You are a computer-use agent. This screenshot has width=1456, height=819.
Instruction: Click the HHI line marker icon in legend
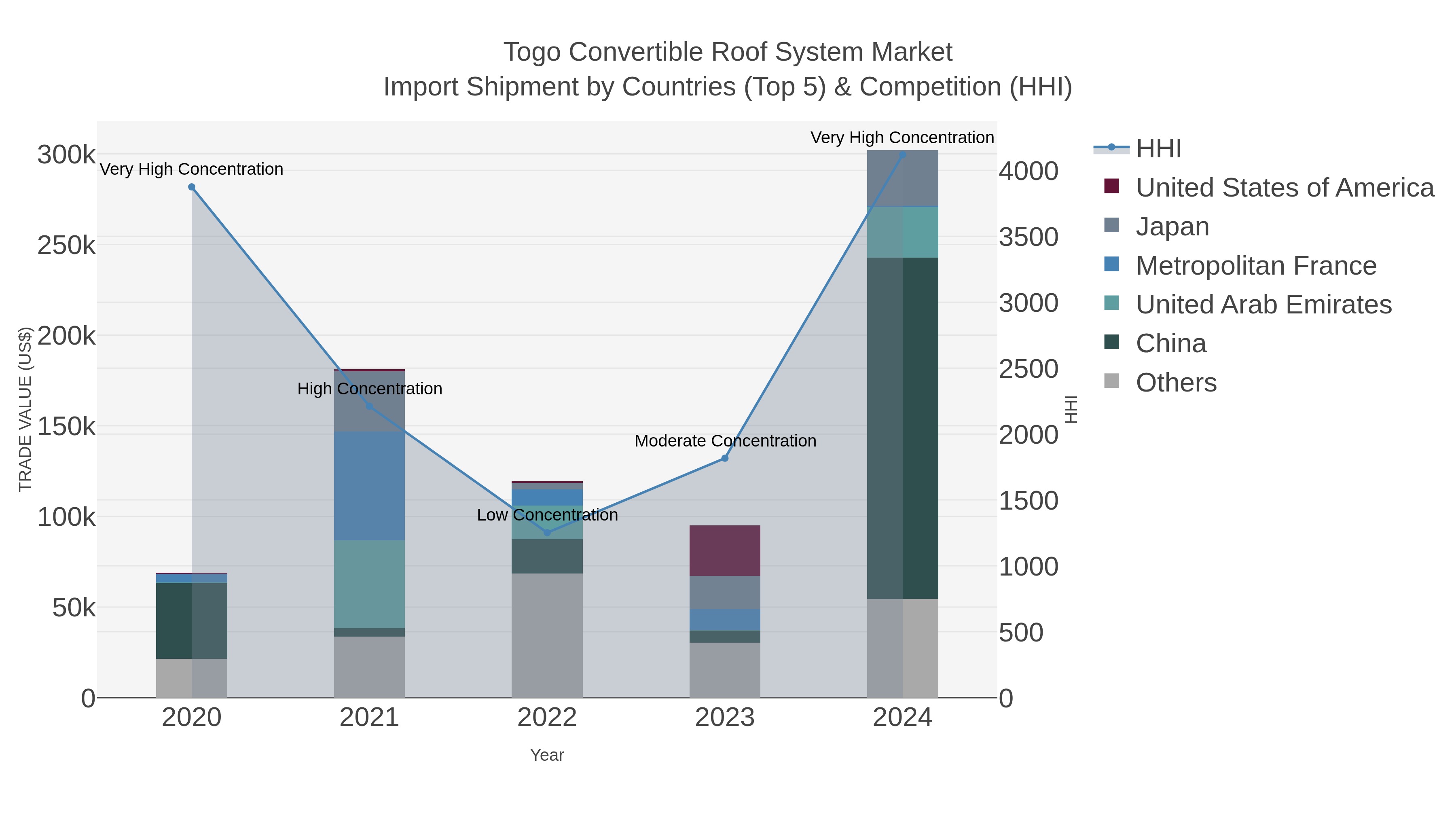[1111, 148]
